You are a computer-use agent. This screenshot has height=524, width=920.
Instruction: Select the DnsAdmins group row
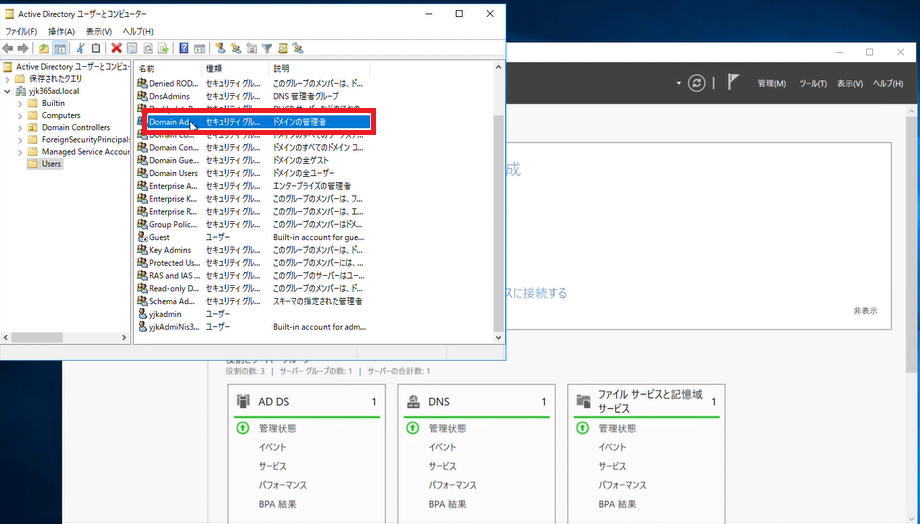pos(253,96)
